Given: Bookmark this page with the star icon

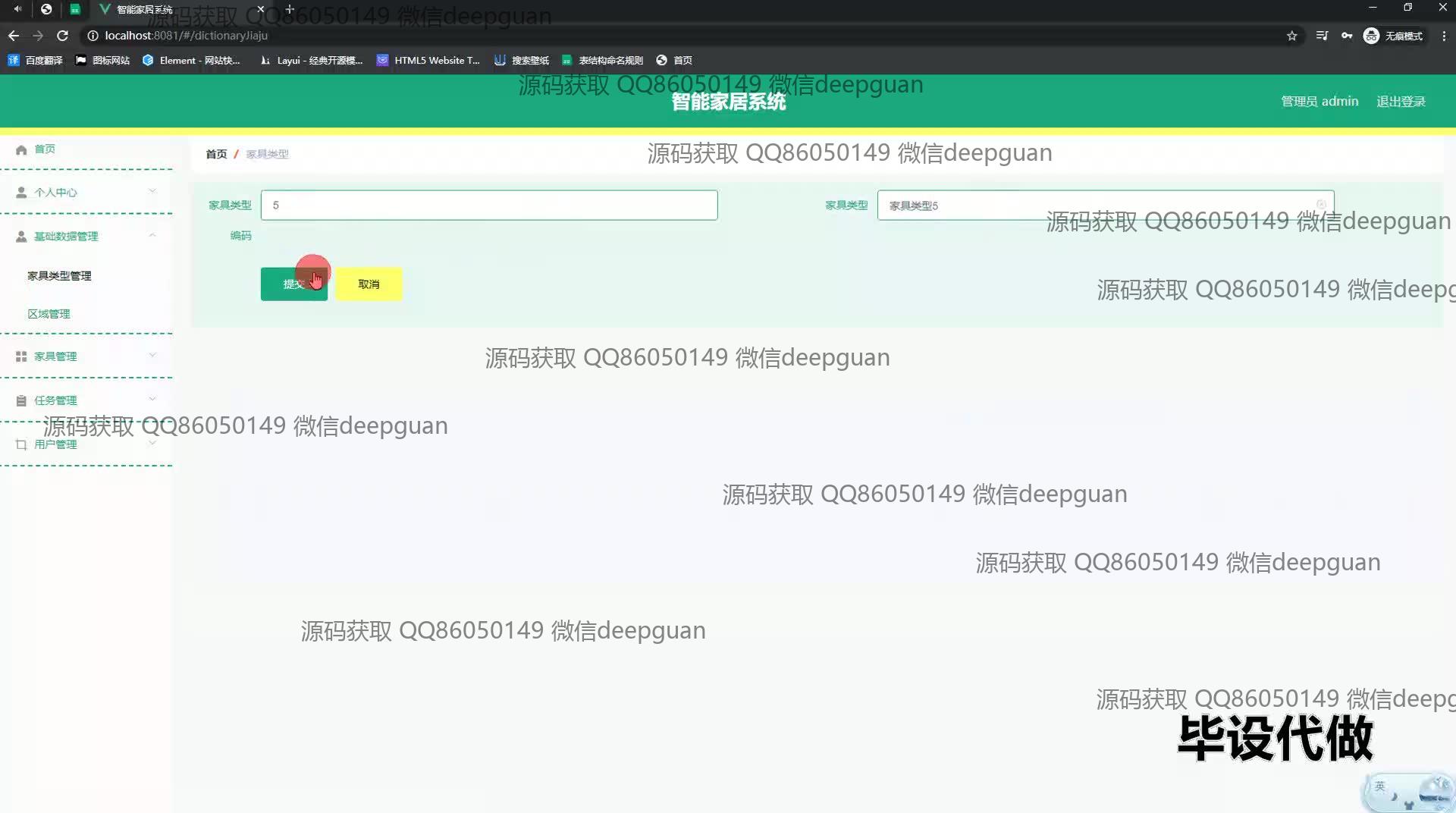Looking at the screenshot, I should point(1291,36).
